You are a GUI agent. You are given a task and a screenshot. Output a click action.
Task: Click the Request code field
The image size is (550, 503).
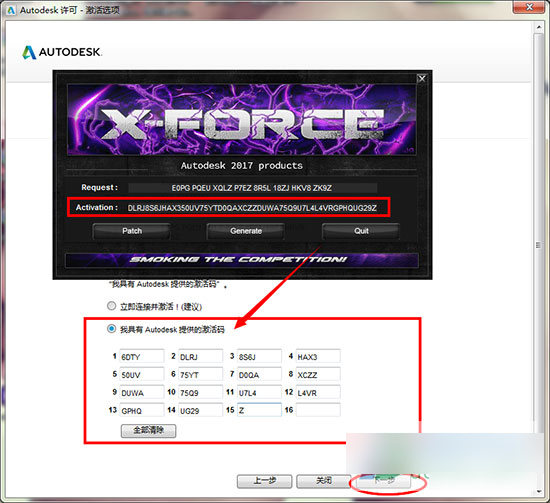(x=252, y=188)
